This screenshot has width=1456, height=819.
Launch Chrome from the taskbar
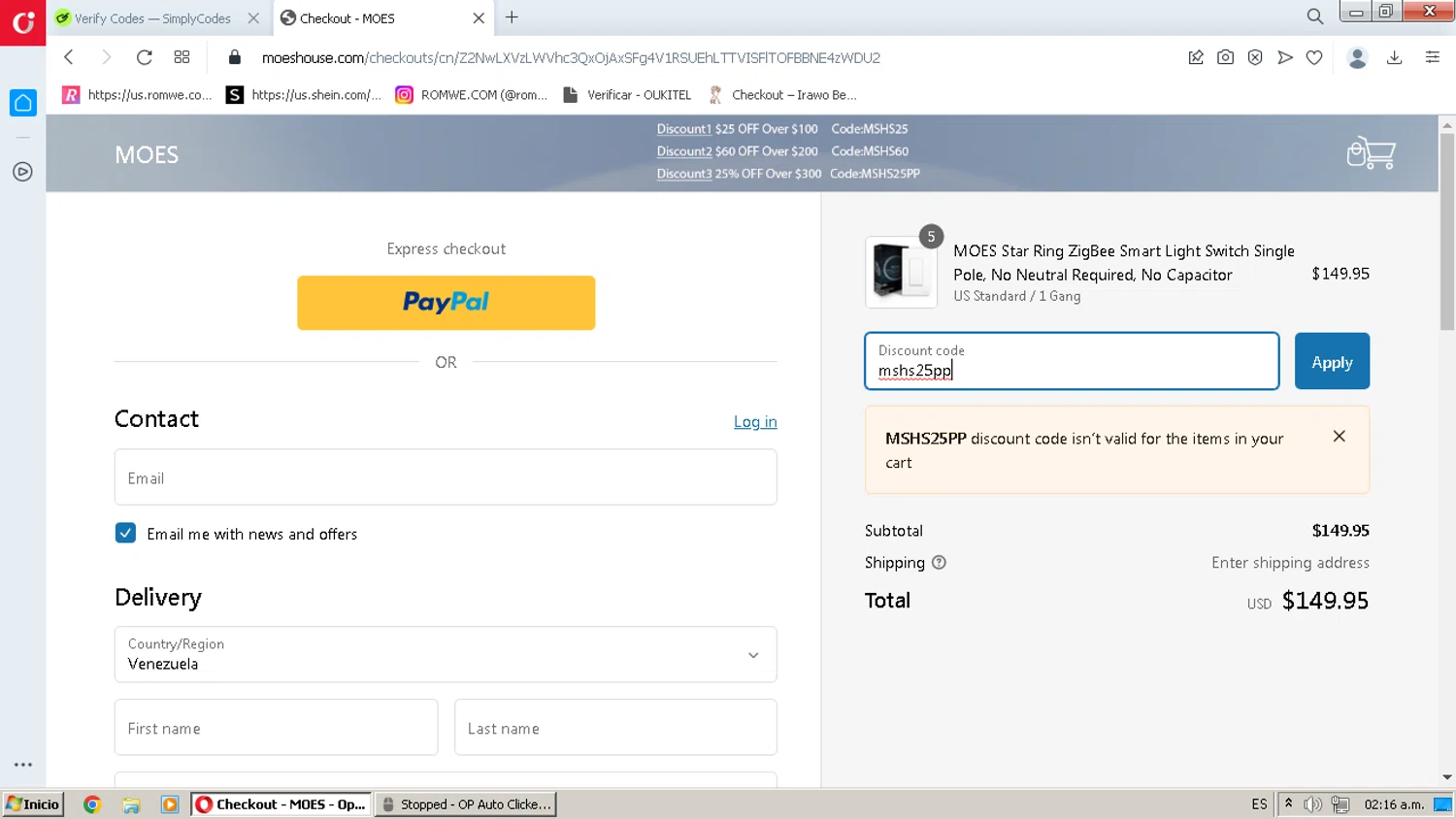click(x=92, y=804)
